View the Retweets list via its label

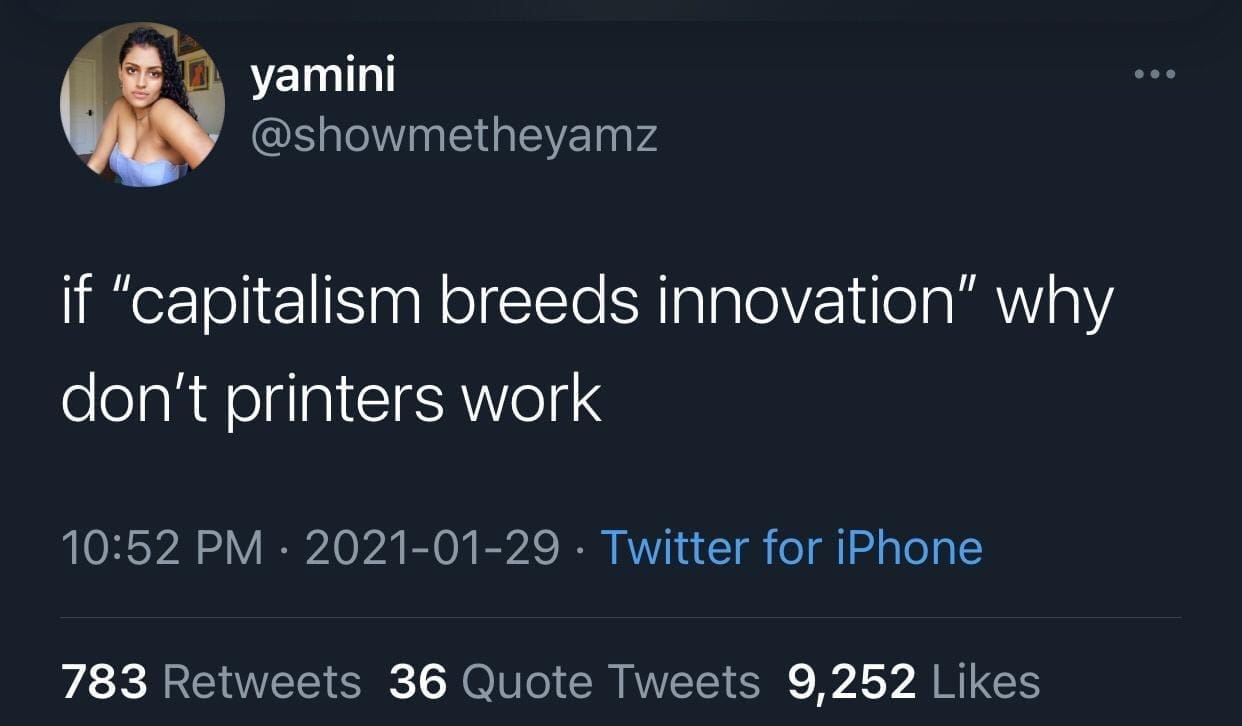[x=262, y=682]
